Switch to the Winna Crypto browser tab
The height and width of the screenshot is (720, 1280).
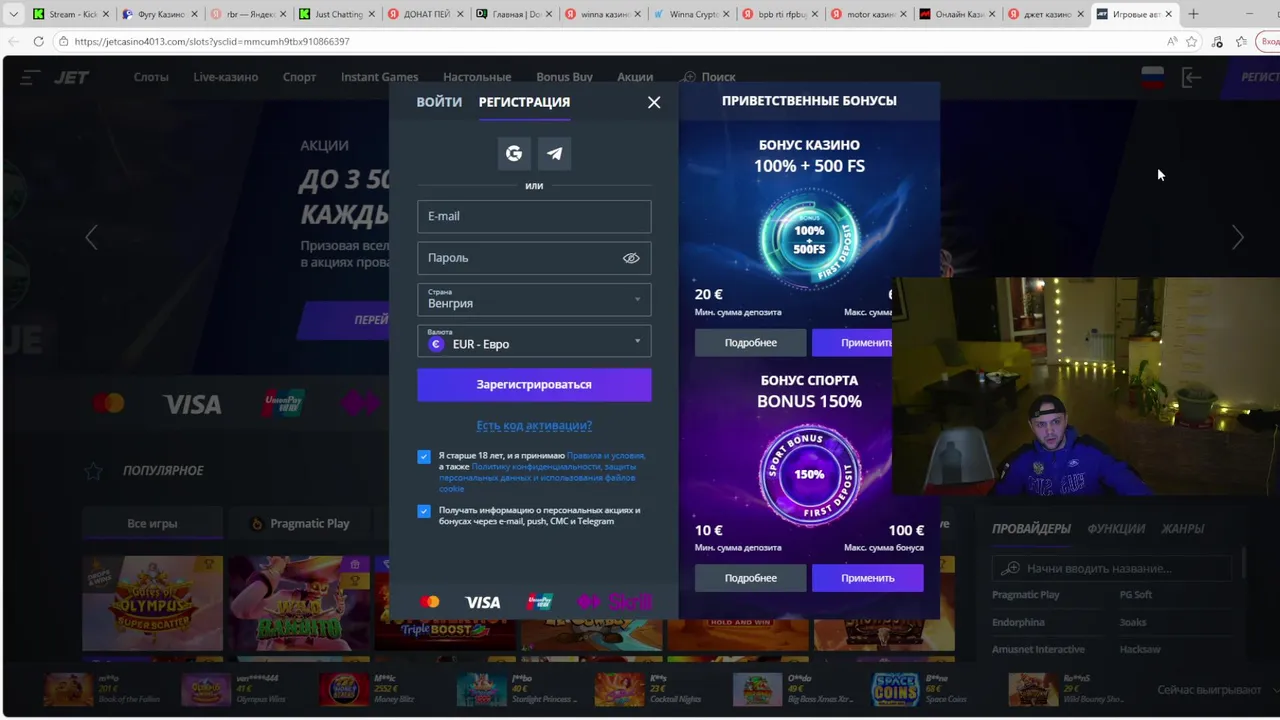pyautogui.click(x=693, y=14)
